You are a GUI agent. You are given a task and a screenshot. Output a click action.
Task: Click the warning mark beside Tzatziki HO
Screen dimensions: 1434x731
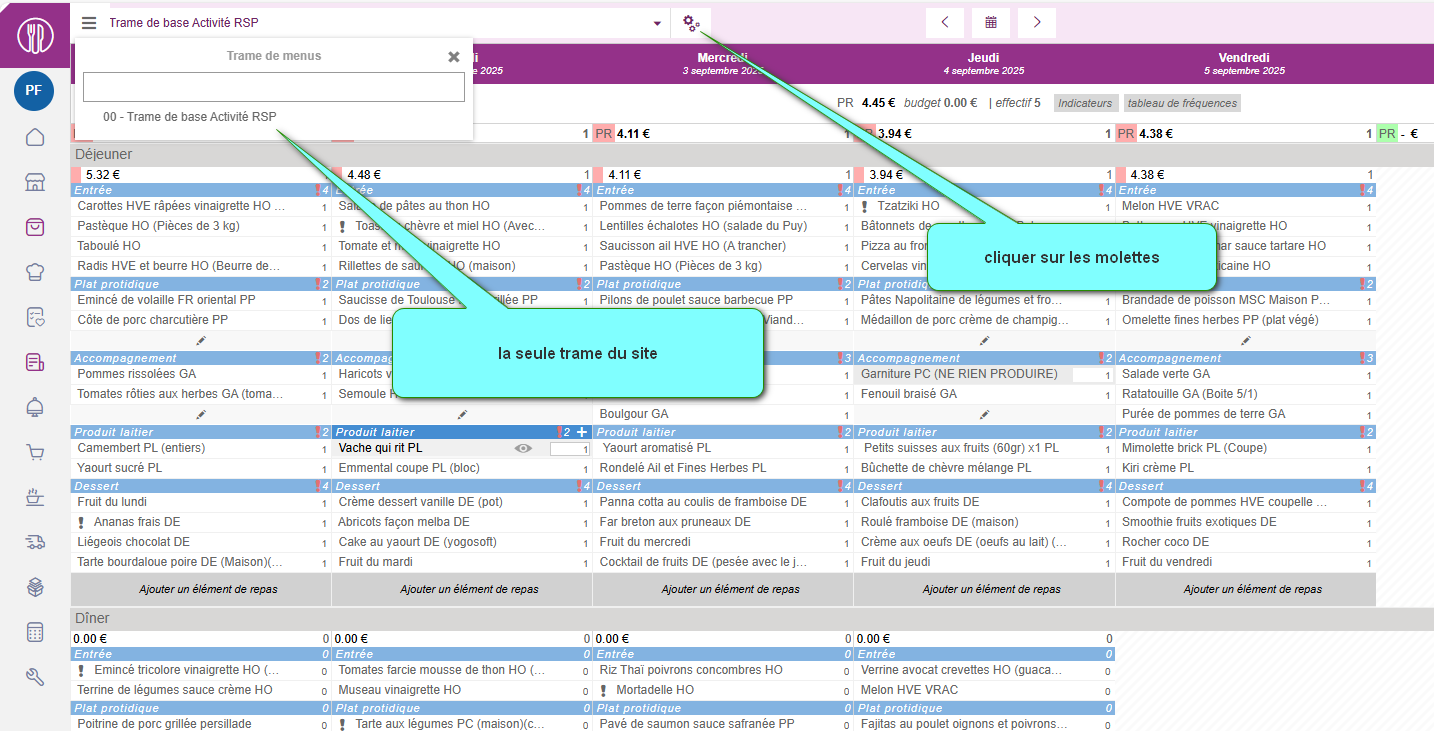865,206
